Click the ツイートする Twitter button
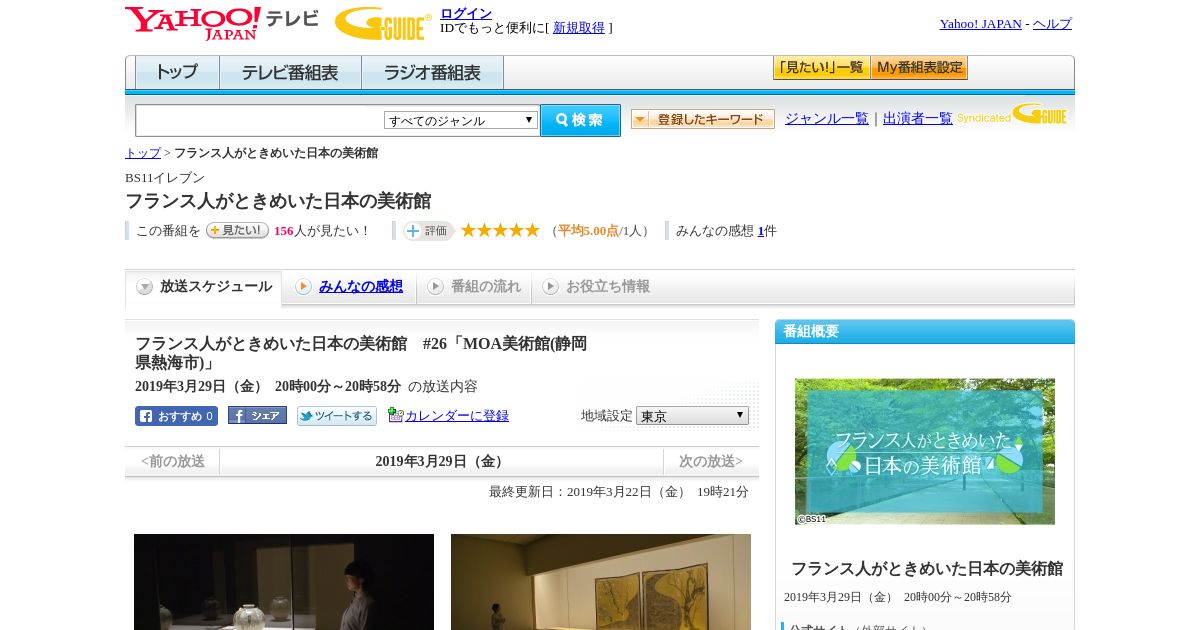This screenshot has height=630, width=1200. [x=337, y=416]
